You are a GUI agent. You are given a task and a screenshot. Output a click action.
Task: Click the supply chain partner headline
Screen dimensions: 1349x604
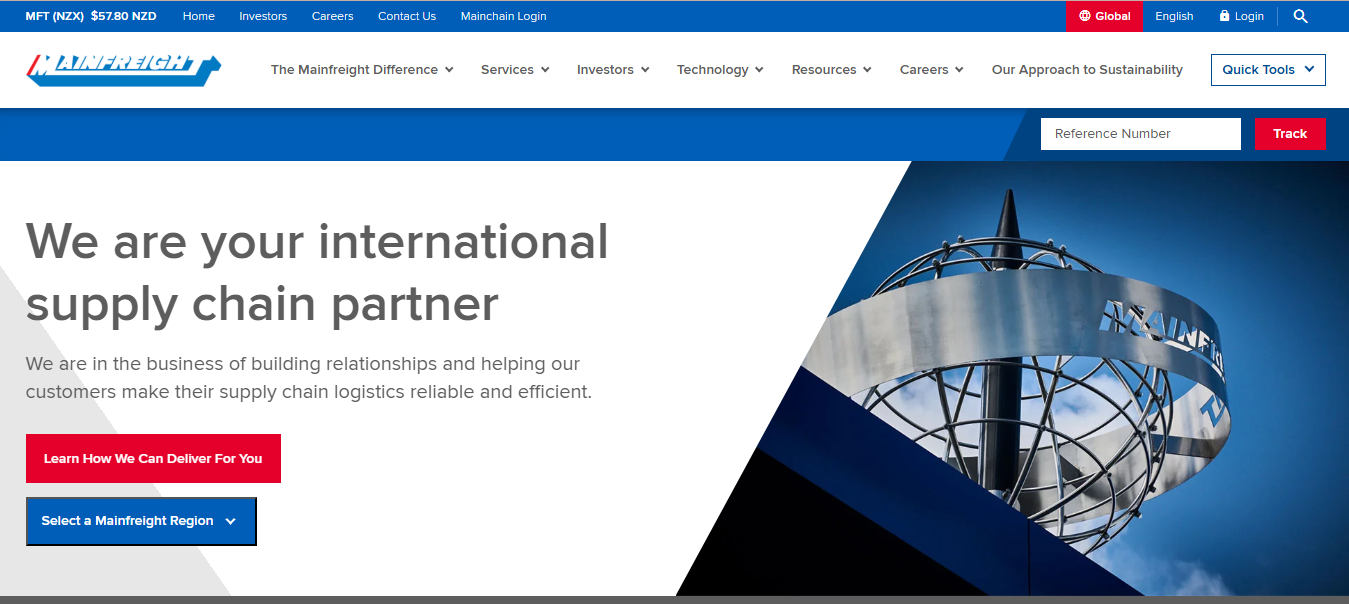coord(317,272)
